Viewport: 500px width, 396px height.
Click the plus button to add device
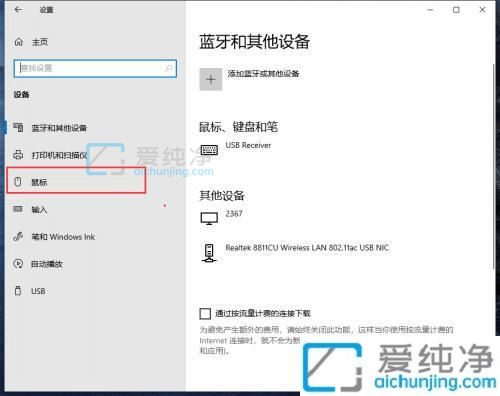(211, 79)
